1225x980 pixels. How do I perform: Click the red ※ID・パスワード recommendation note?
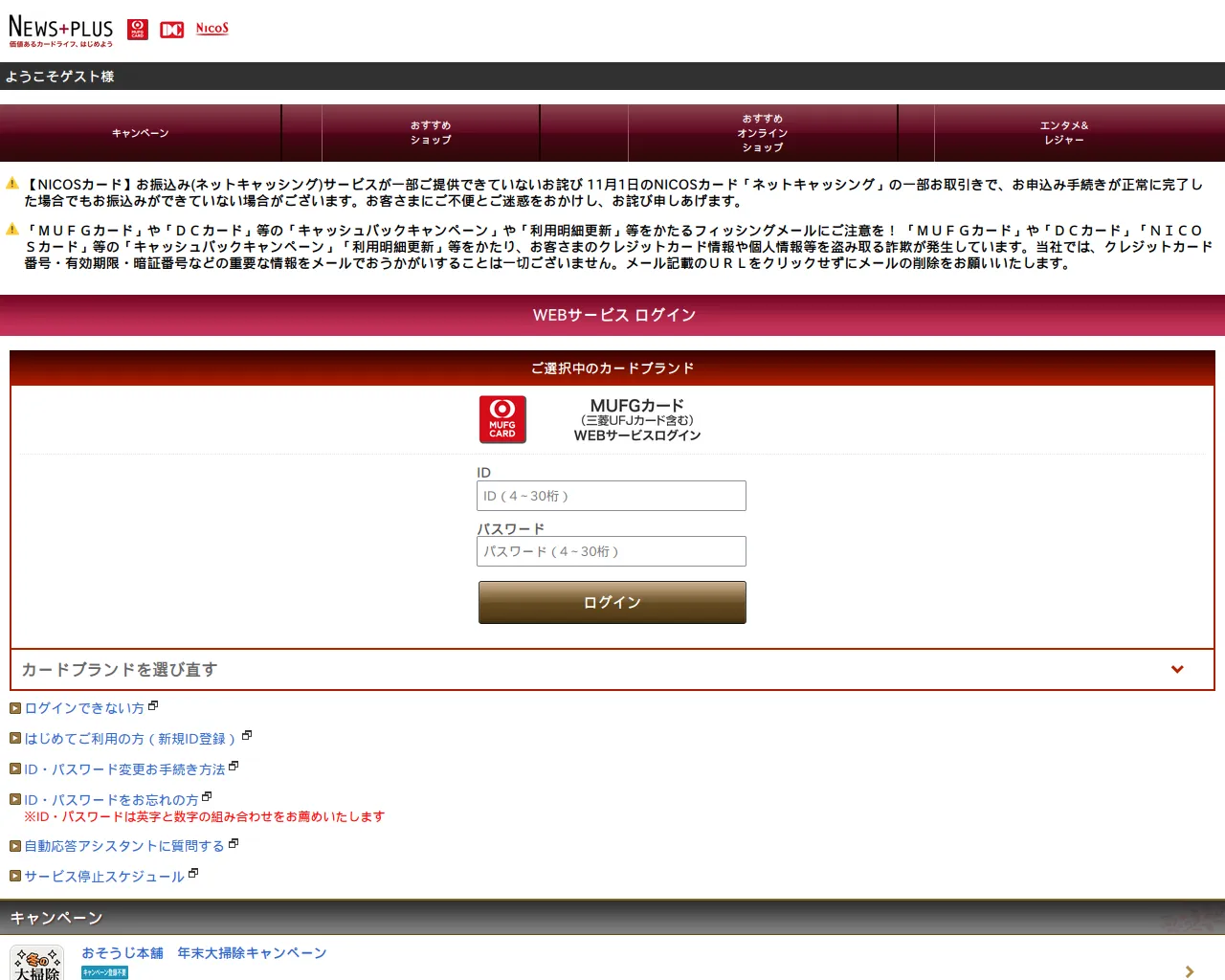(204, 816)
